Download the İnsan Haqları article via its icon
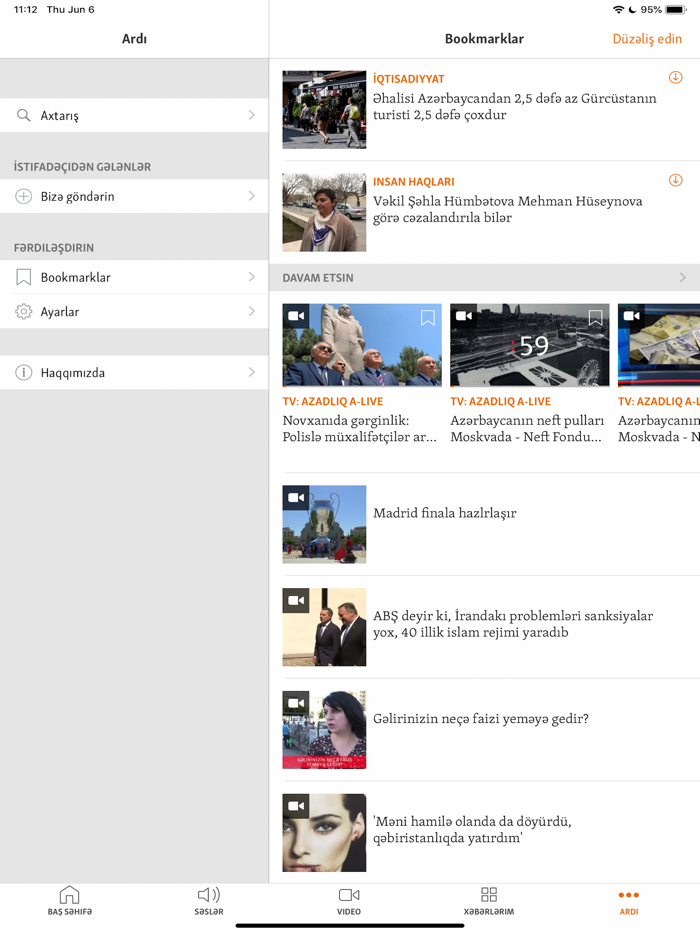This screenshot has width=700, height=934. 675,180
